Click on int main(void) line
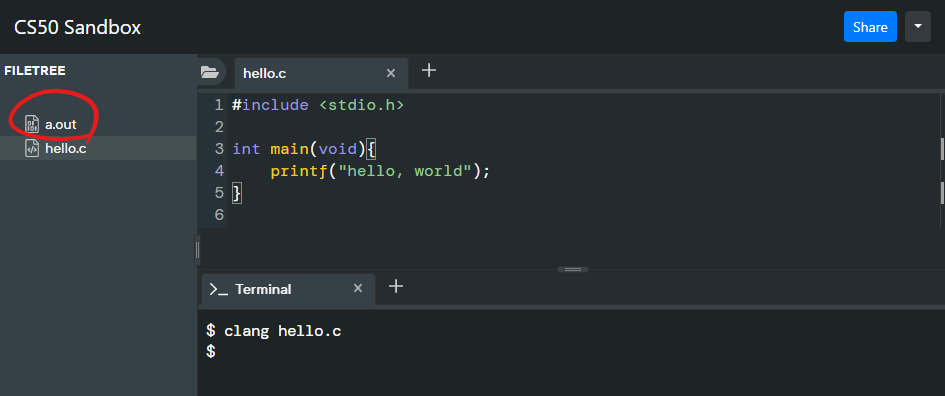Image resolution: width=945 pixels, height=396 pixels. pos(304,149)
